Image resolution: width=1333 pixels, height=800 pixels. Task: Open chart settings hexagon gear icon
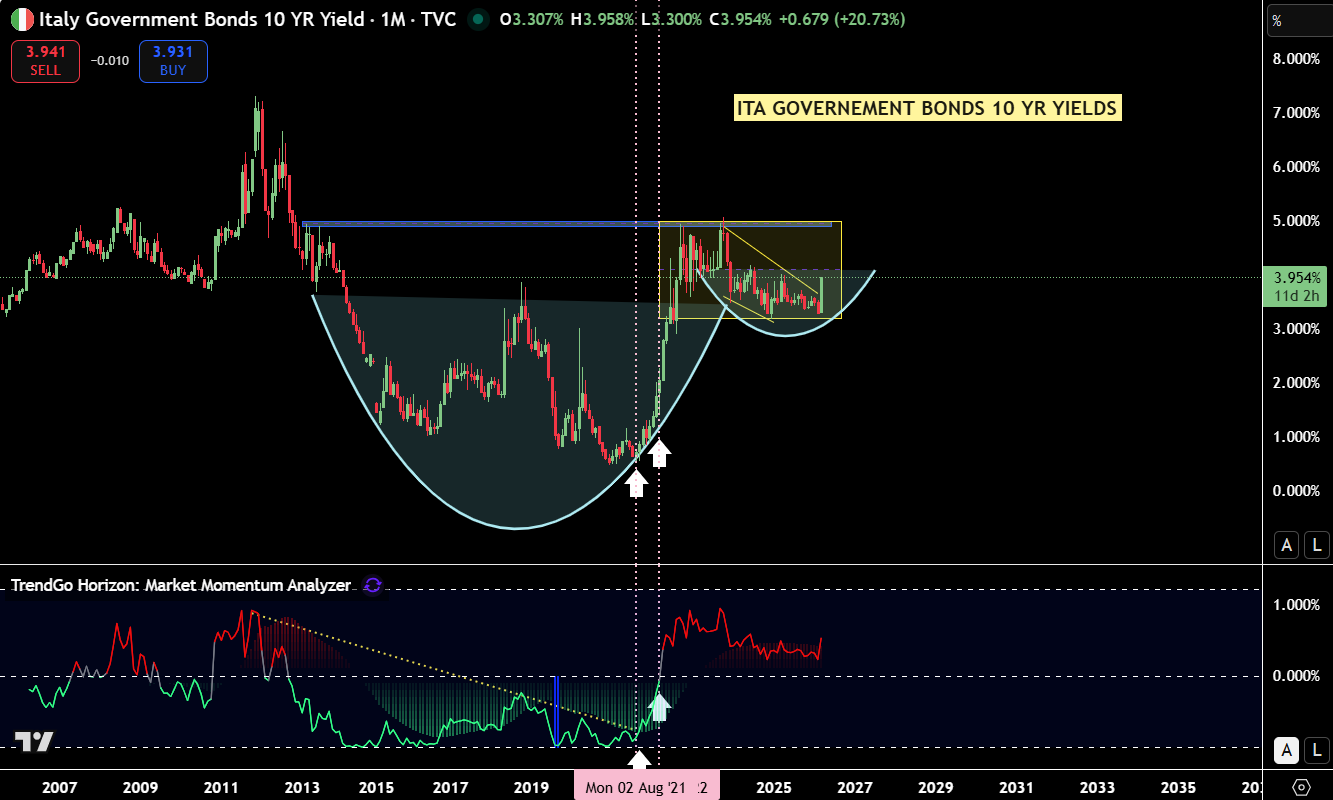coord(1301,786)
